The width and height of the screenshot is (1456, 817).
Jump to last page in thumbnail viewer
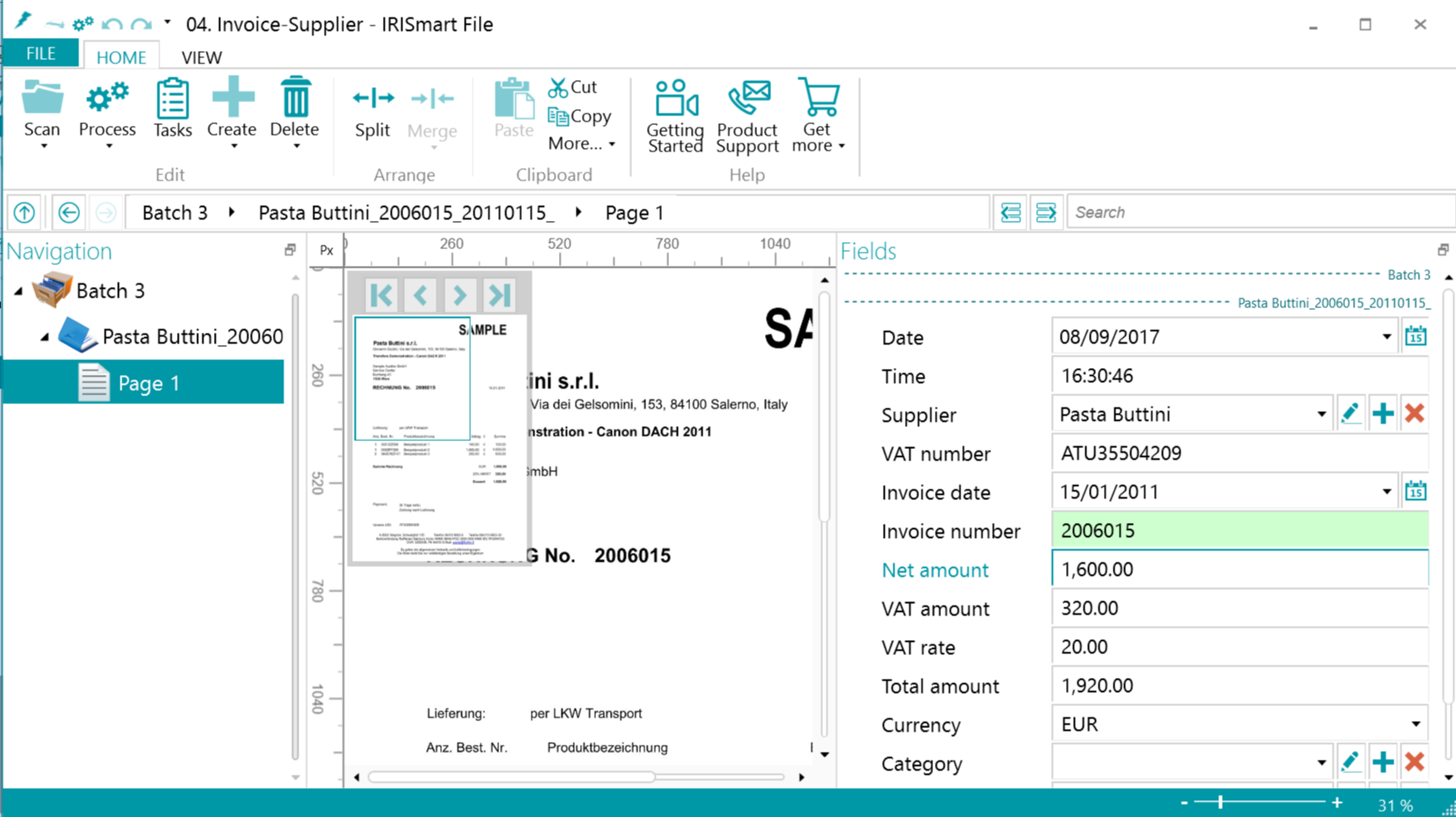click(x=500, y=295)
